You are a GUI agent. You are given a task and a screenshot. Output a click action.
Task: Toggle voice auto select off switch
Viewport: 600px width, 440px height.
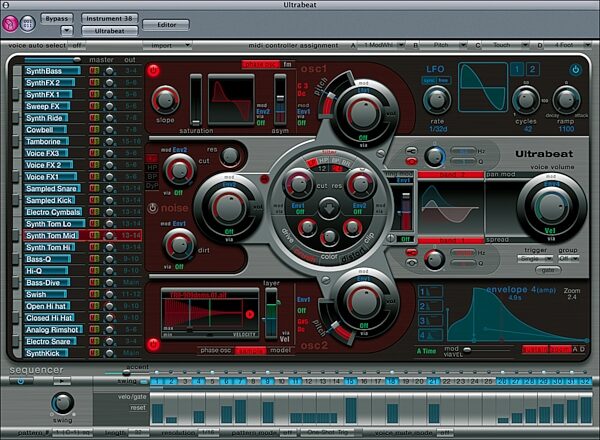coord(77,46)
